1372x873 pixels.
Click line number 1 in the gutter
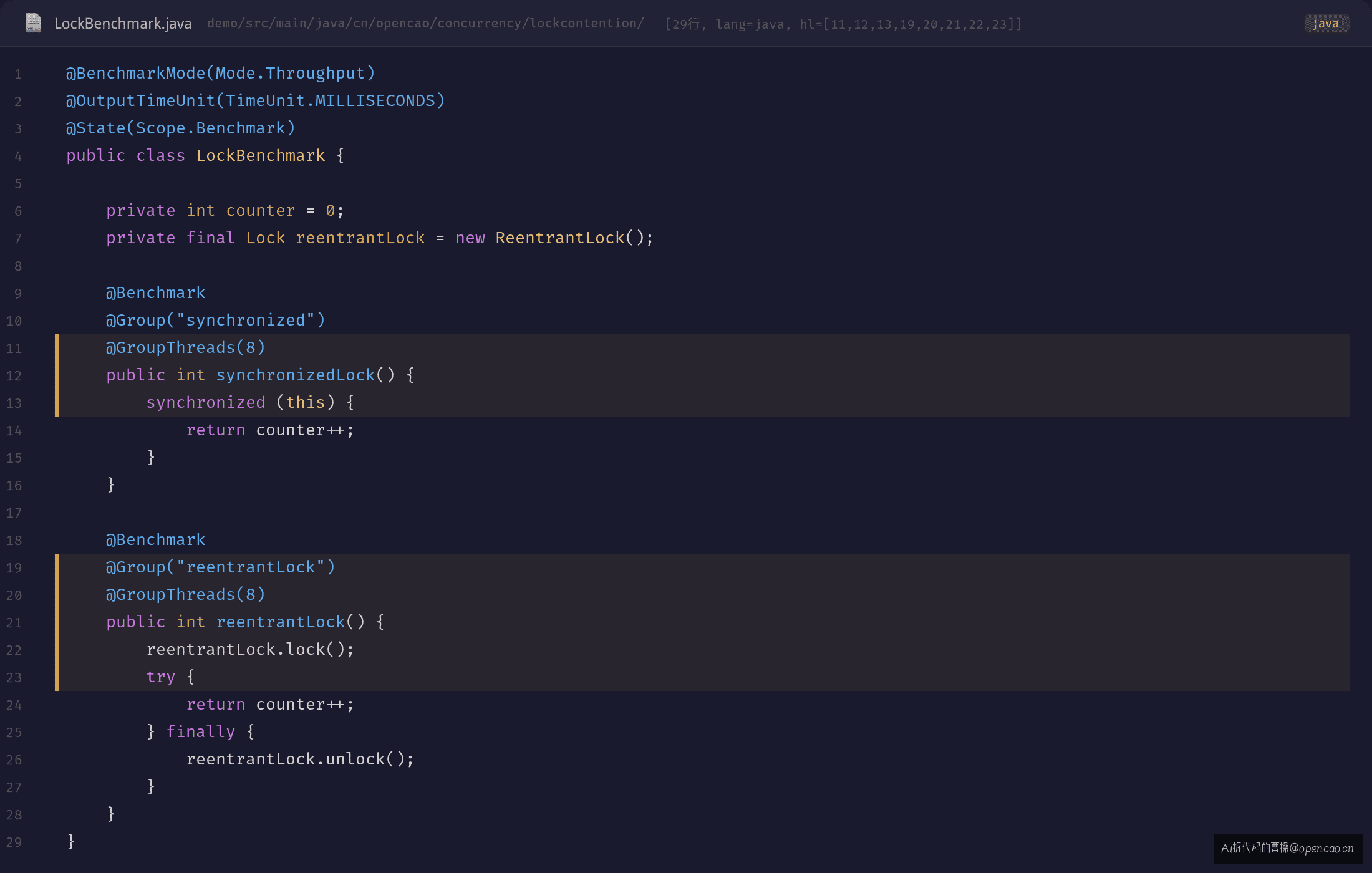click(x=18, y=74)
